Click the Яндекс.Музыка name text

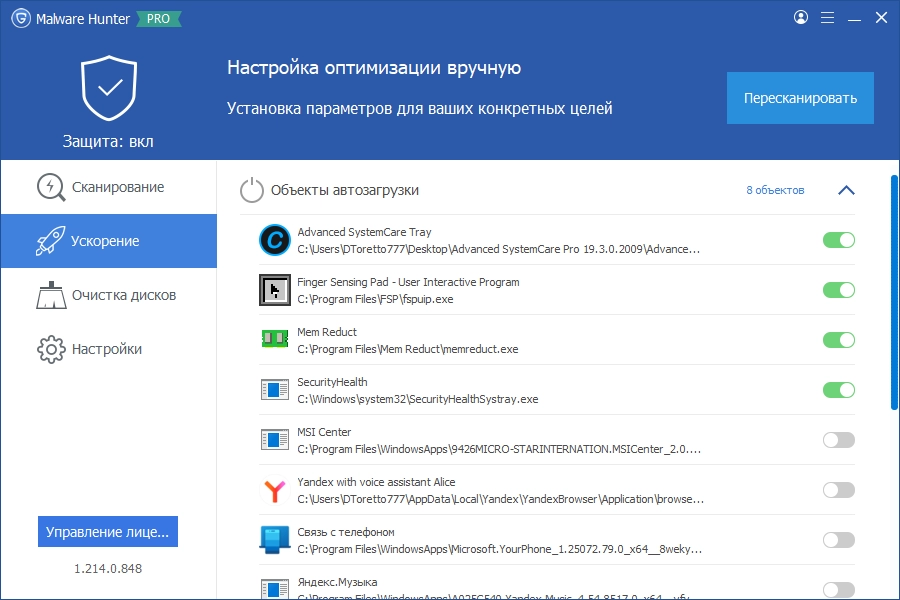pyautogui.click(x=337, y=582)
